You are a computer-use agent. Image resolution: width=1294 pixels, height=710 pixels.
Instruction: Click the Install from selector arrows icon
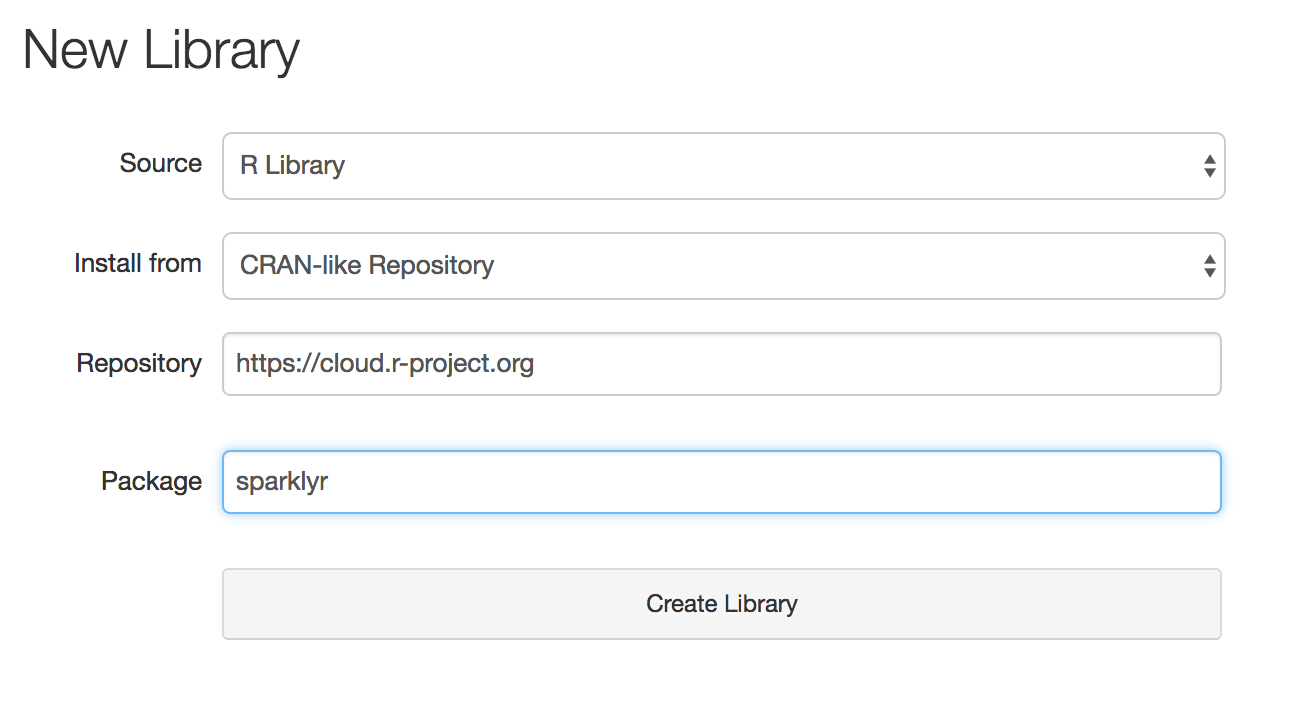(1209, 266)
